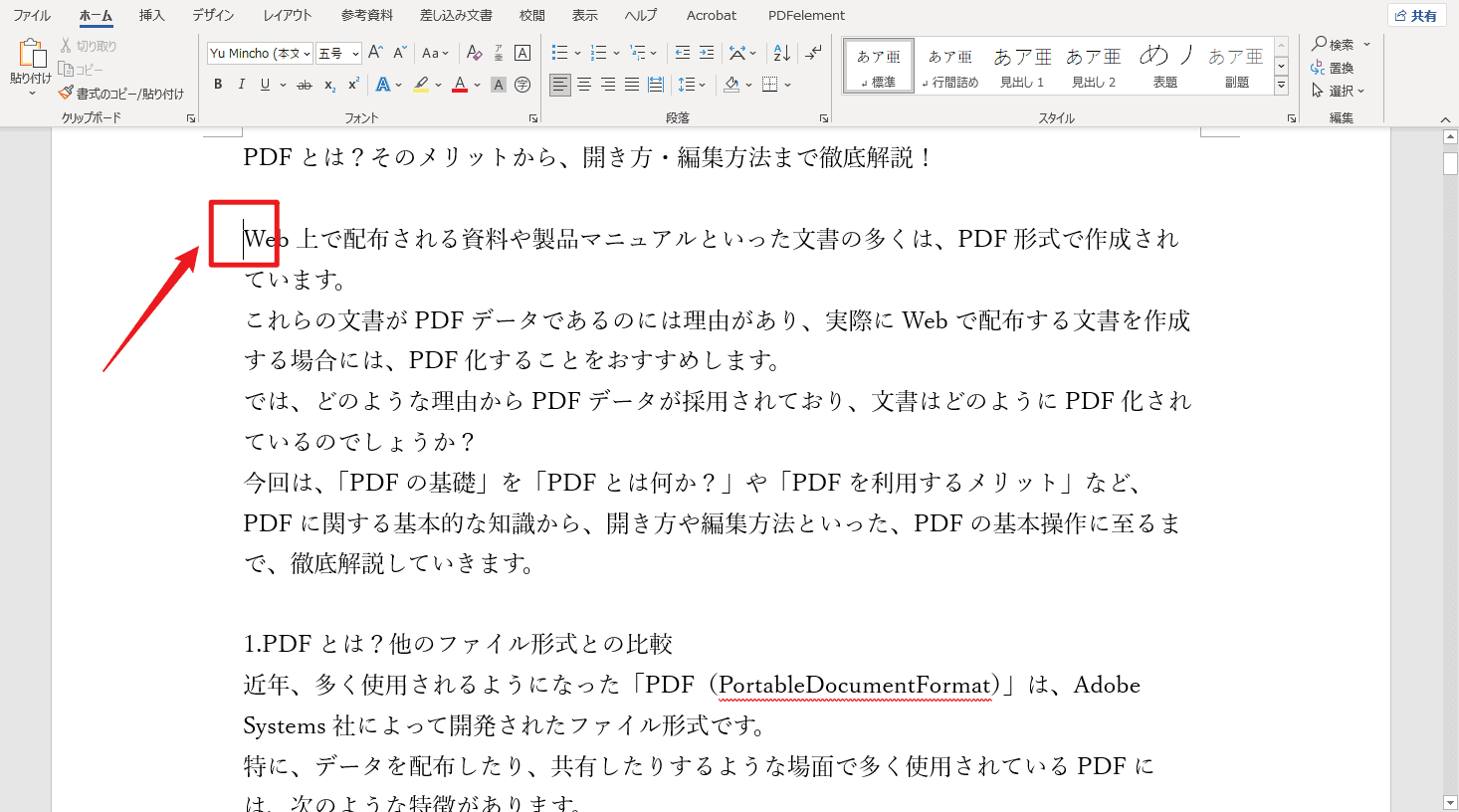The image size is (1459, 812).
Task: Click the vertical scrollbar up arrow
Action: (x=1450, y=136)
